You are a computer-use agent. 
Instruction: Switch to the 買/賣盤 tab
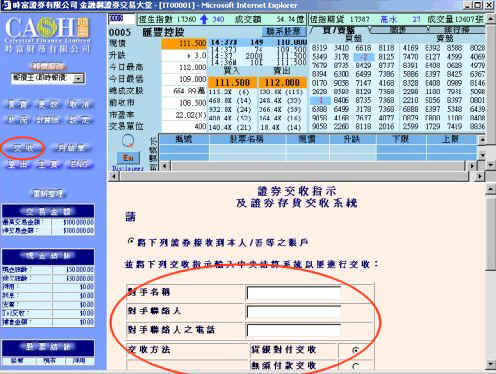pos(338,31)
